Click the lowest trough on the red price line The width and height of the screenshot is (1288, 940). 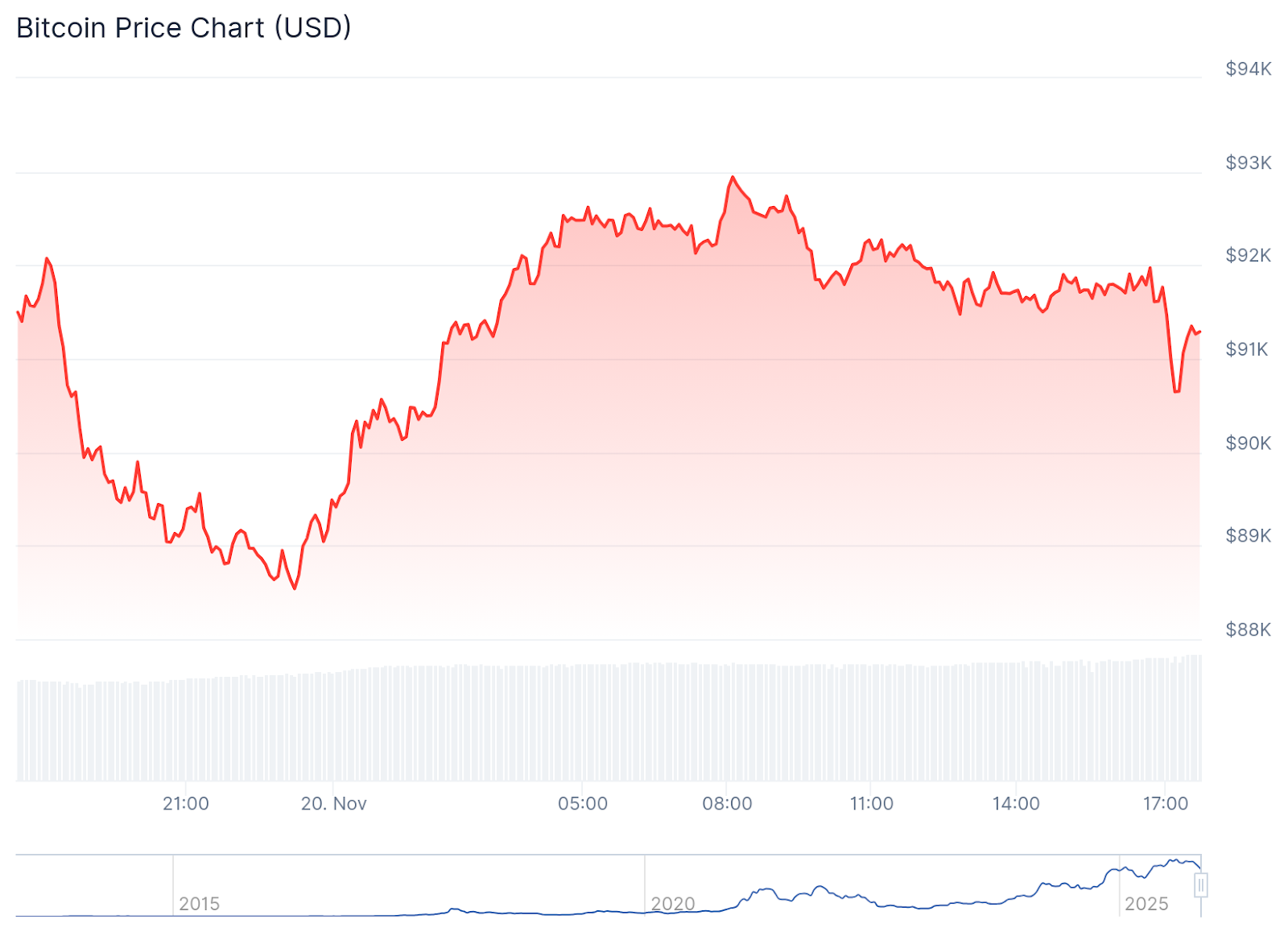295,588
